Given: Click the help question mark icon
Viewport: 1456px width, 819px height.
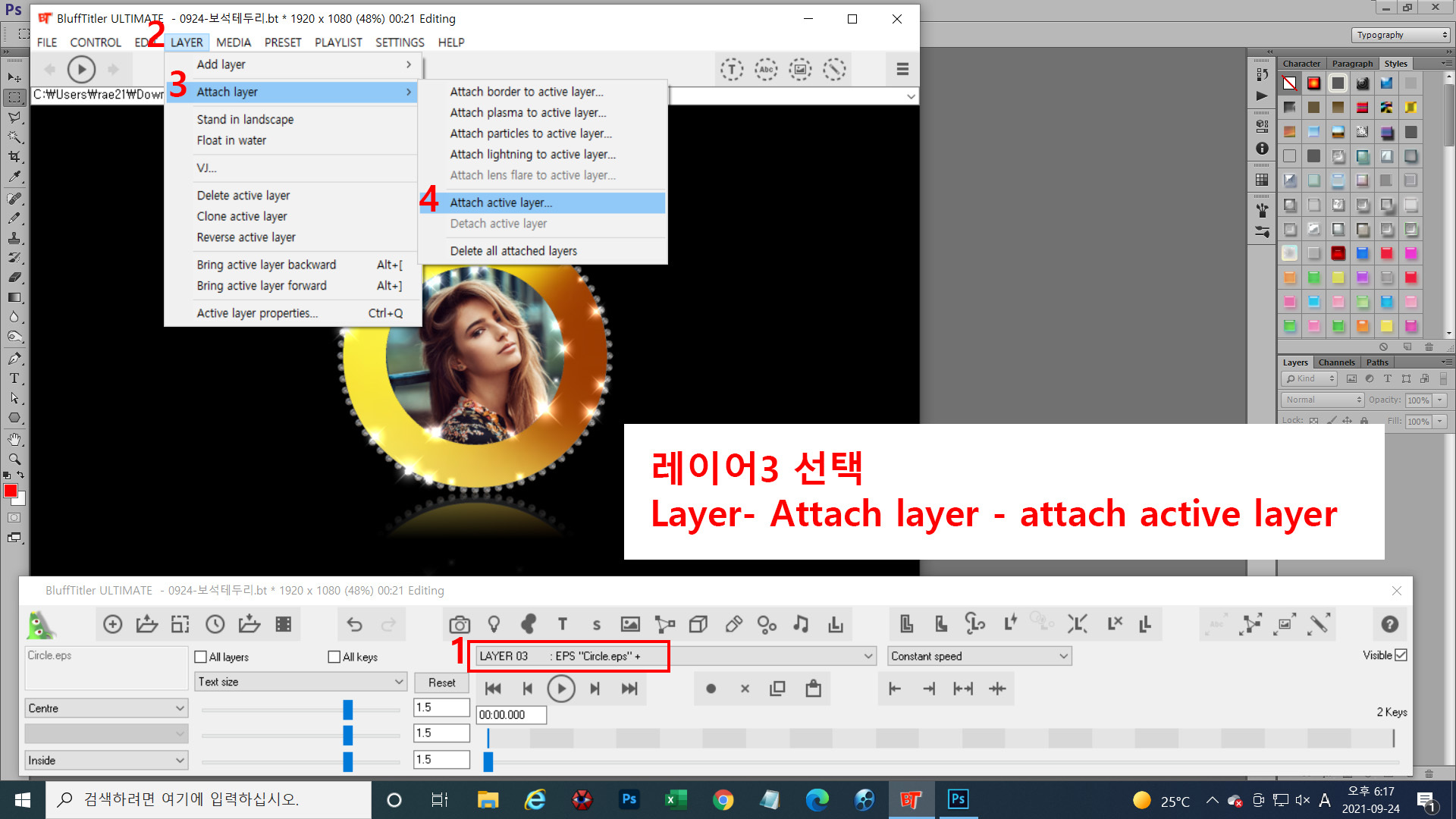Looking at the screenshot, I should click(x=1389, y=624).
